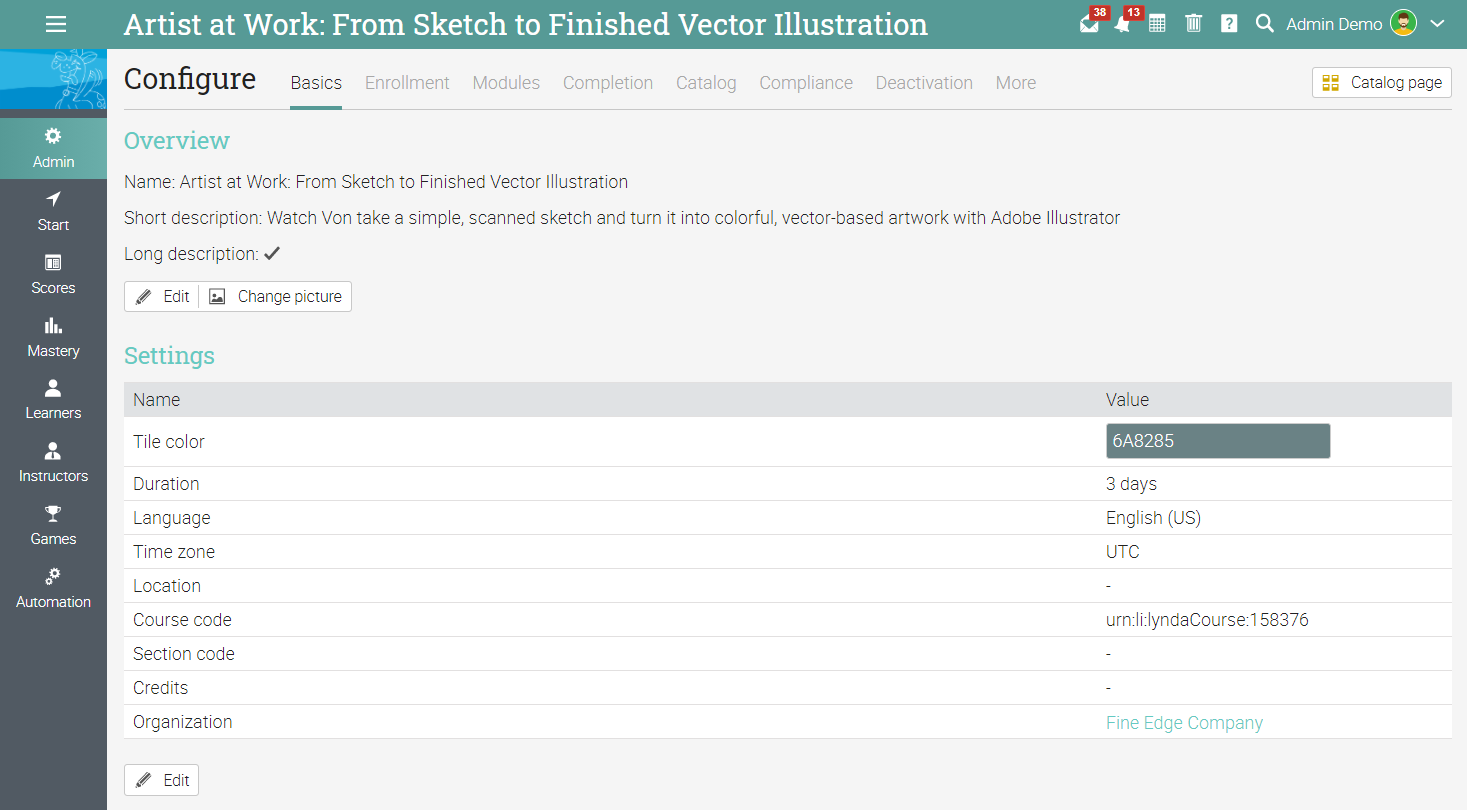1467x810 pixels.
Task: Click the 6A8285 tile color swatch
Action: pyautogui.click(x=1218, y=441)
